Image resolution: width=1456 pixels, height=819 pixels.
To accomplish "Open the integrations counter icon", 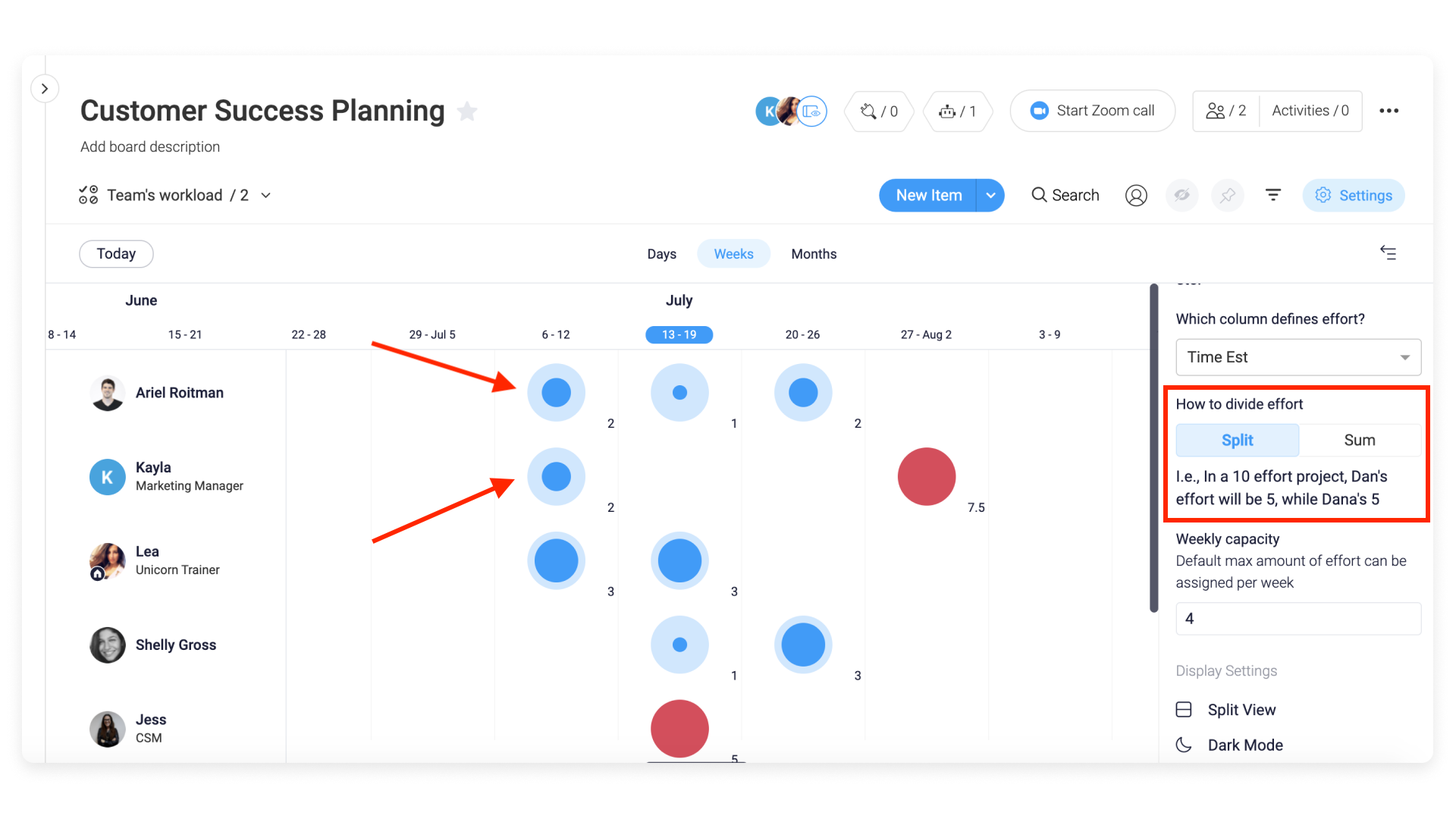I will [x=879, y=111].
